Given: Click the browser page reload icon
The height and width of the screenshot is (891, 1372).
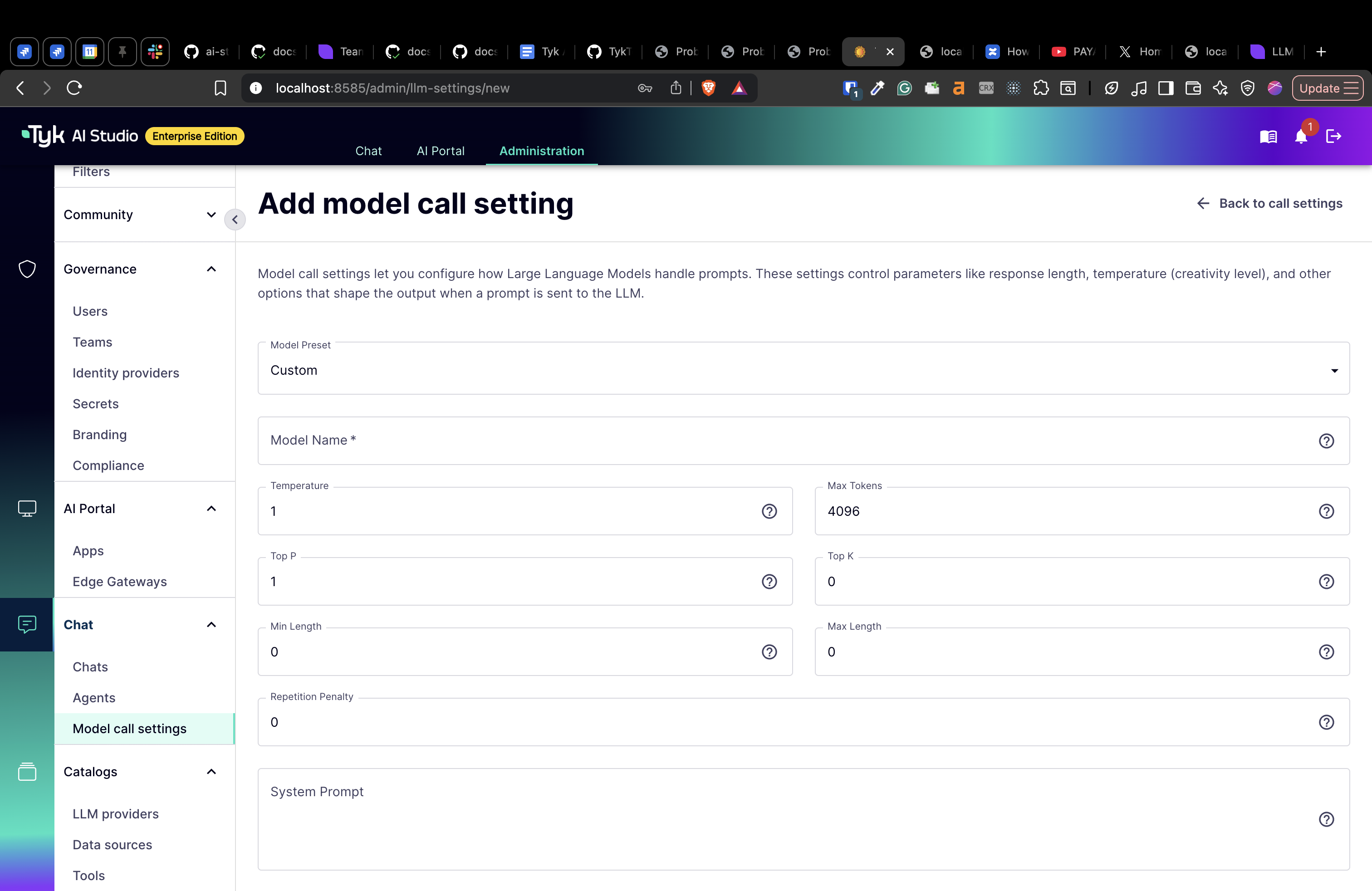Looking at the screenshot, I should (74, 88).
